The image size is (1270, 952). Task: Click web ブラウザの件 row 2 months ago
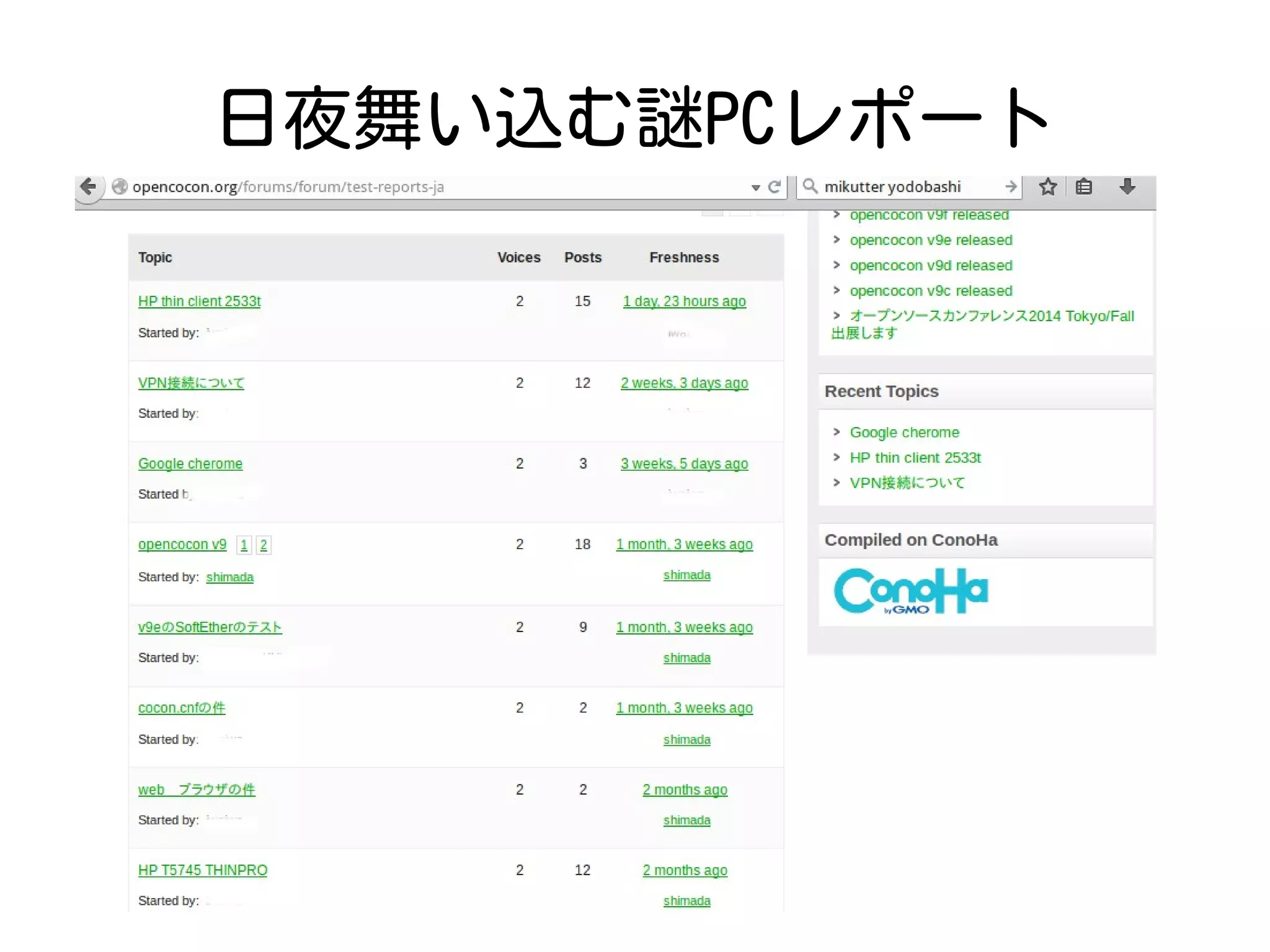point(685,790)
